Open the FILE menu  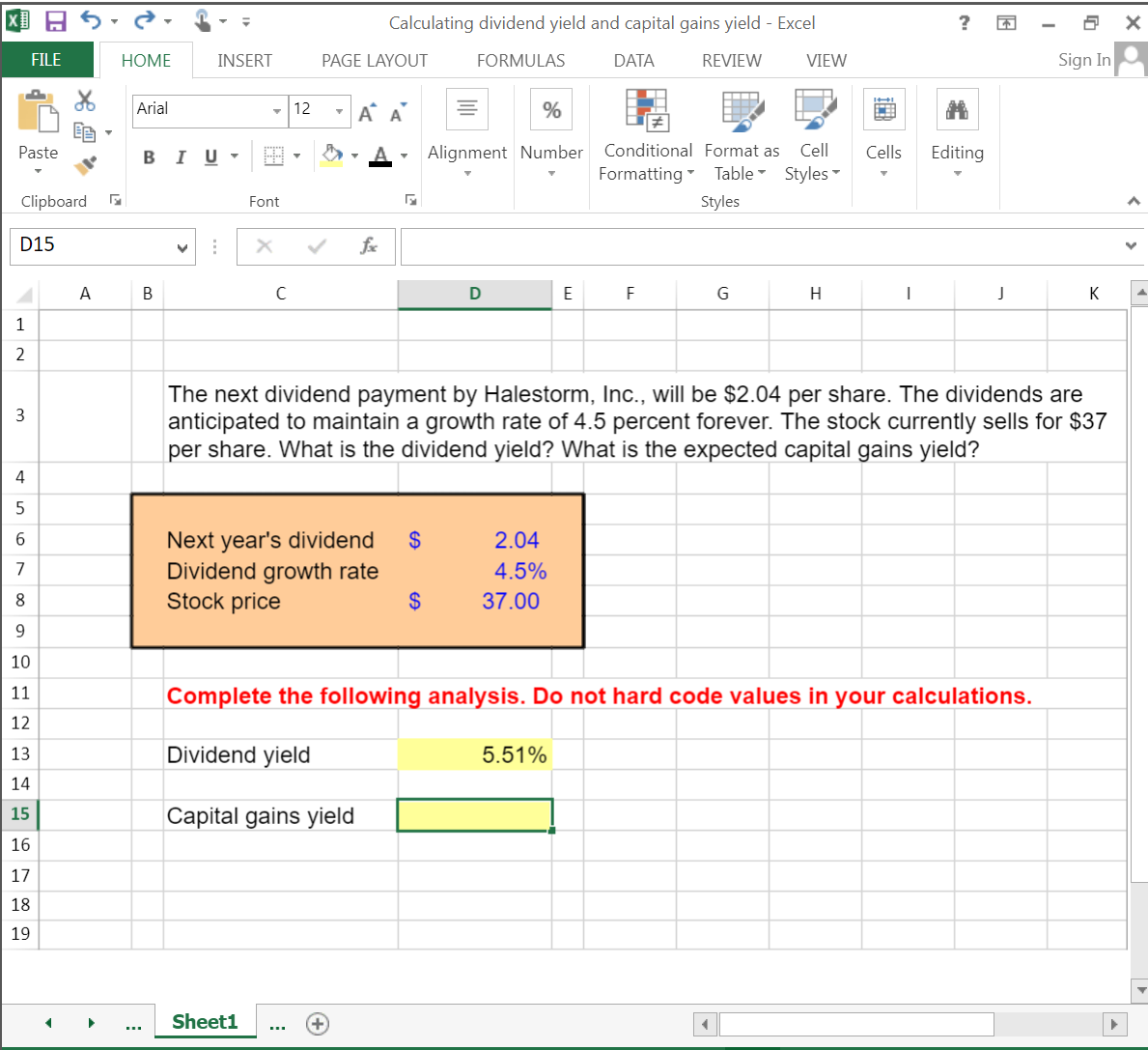point(47,60)
